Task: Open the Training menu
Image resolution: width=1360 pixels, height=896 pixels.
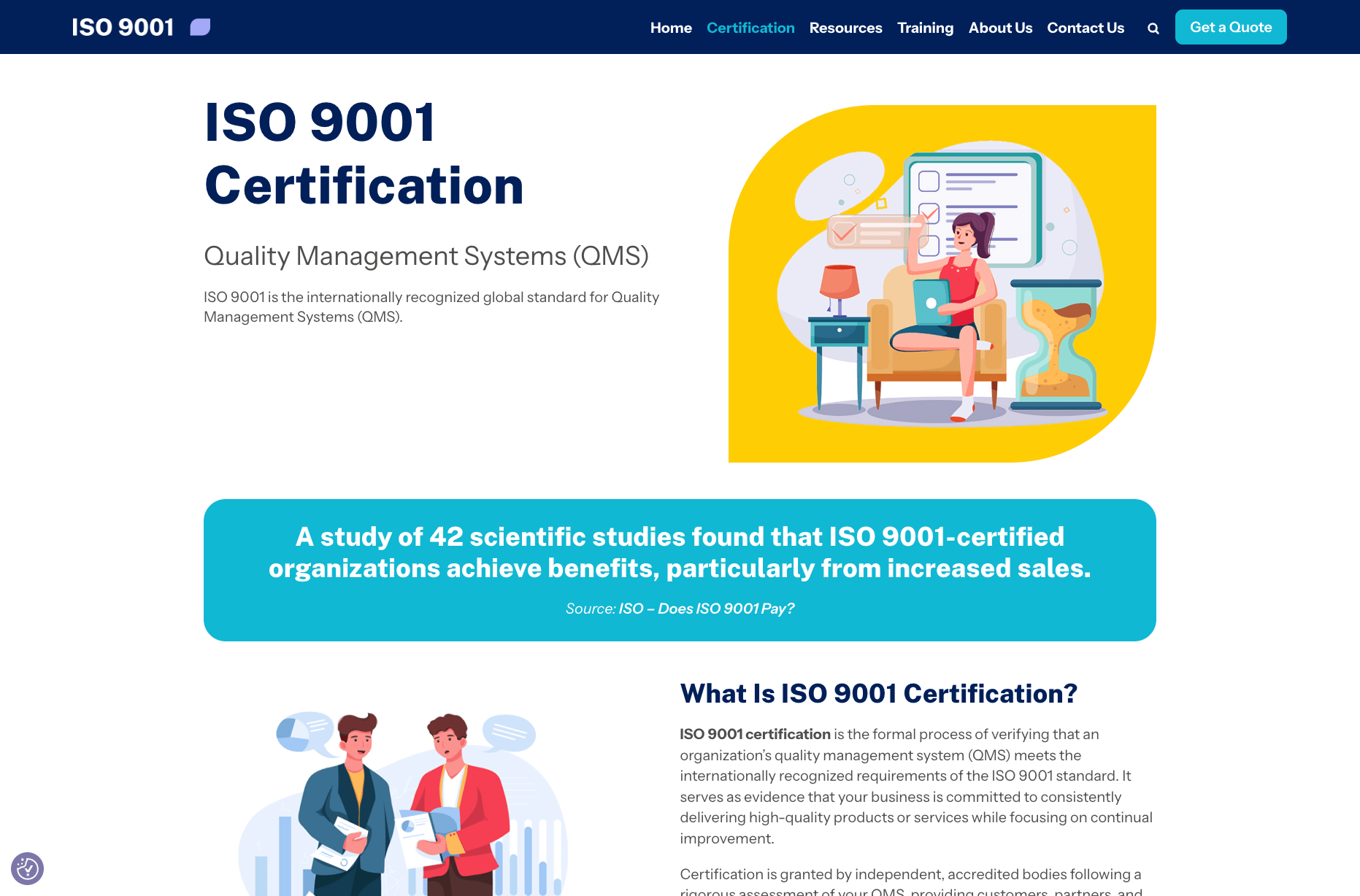Action: pos(925,28)
